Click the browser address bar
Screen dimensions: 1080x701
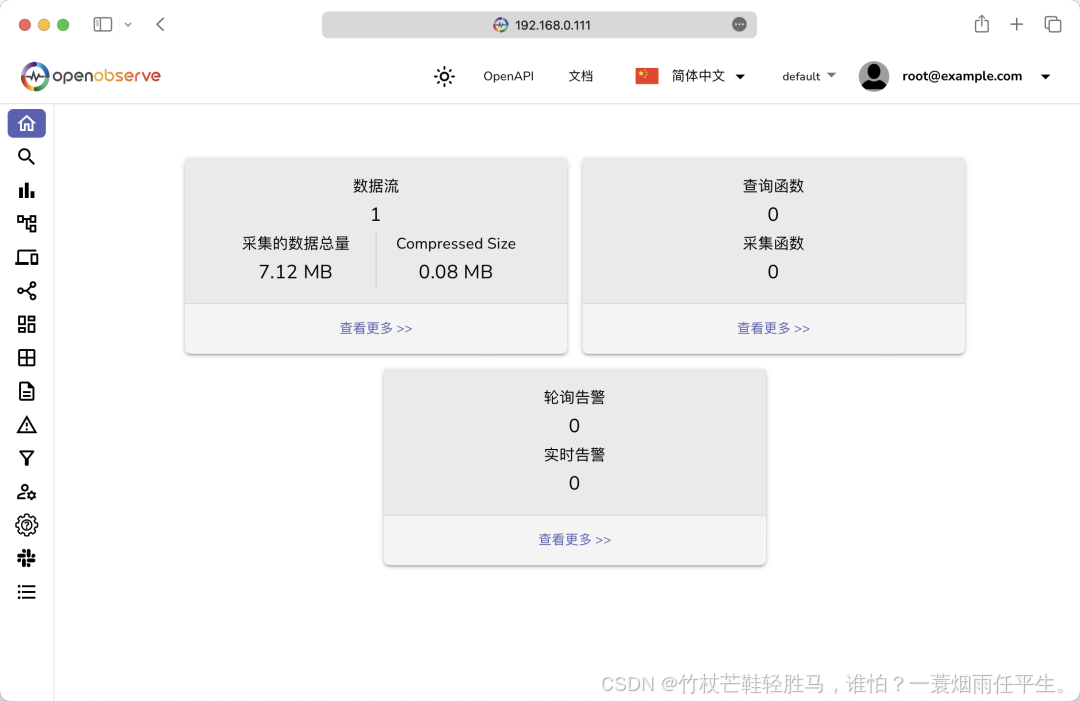click(x=539, y=24)
